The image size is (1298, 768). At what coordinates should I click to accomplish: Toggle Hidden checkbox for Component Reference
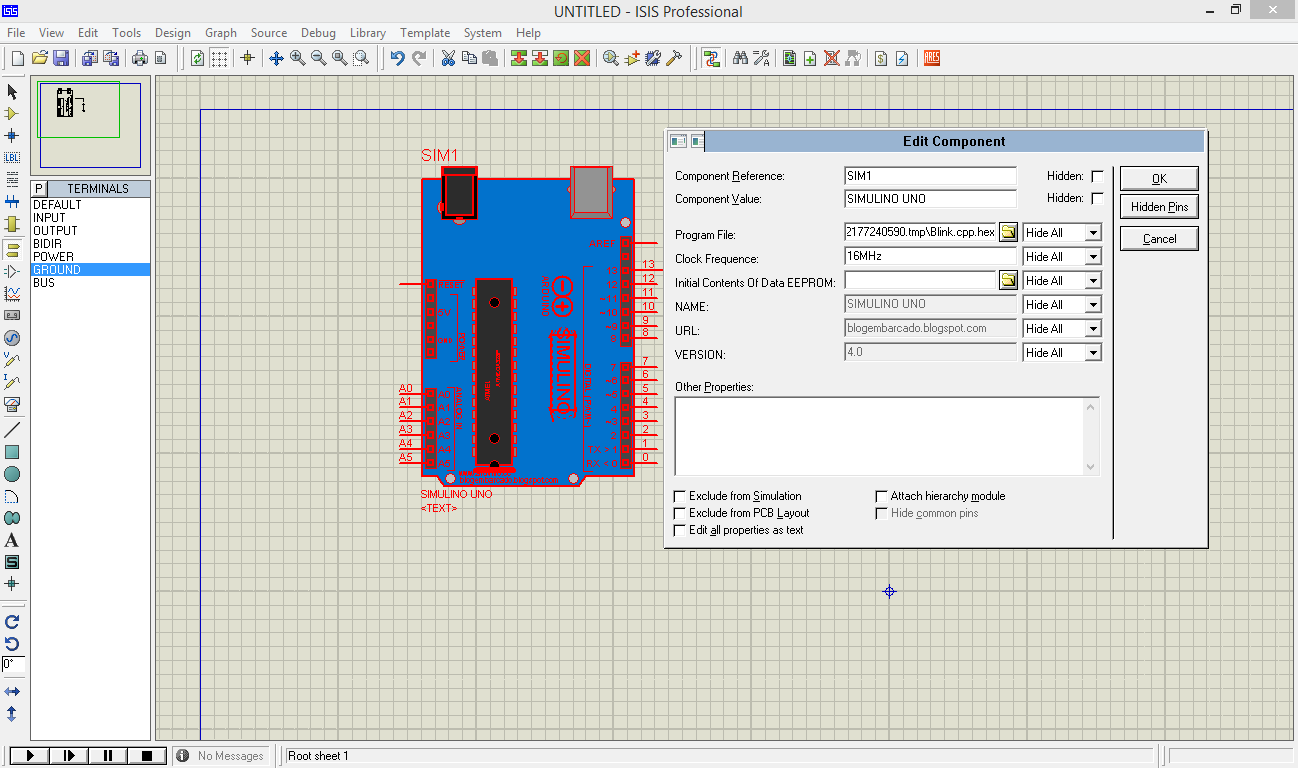point(1097,176)
